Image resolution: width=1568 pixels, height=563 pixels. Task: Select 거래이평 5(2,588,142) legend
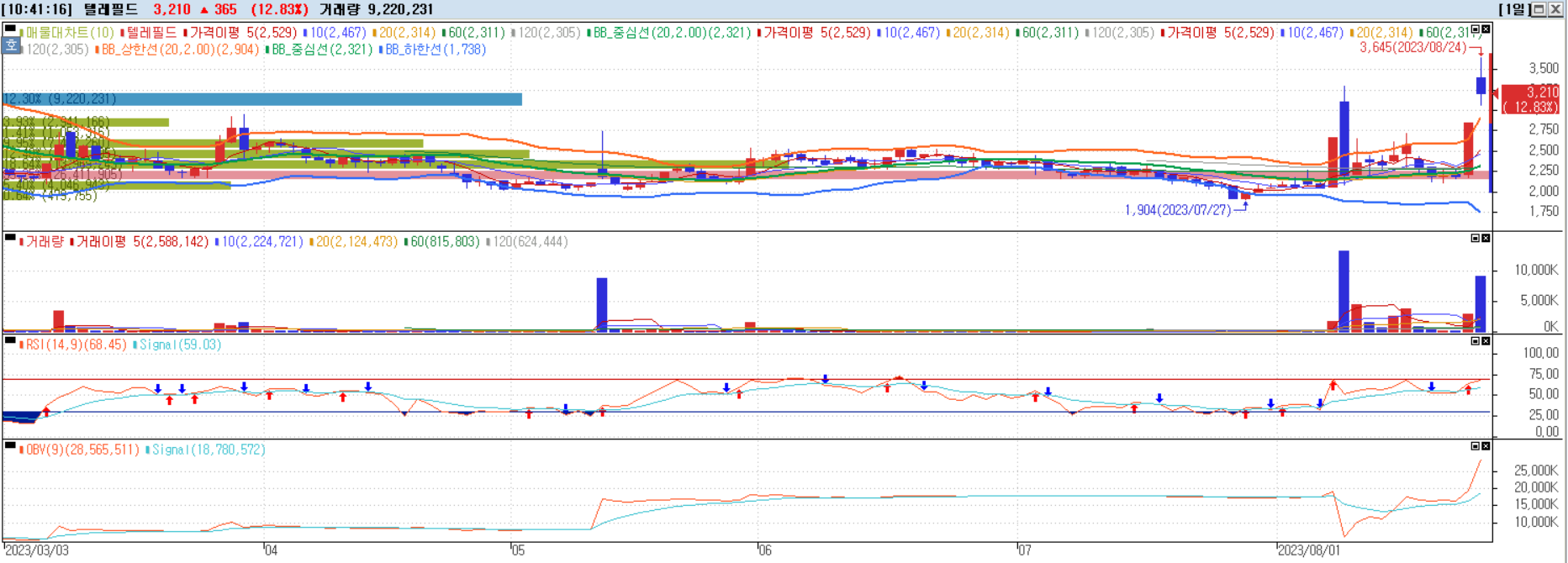pos(141,242)
